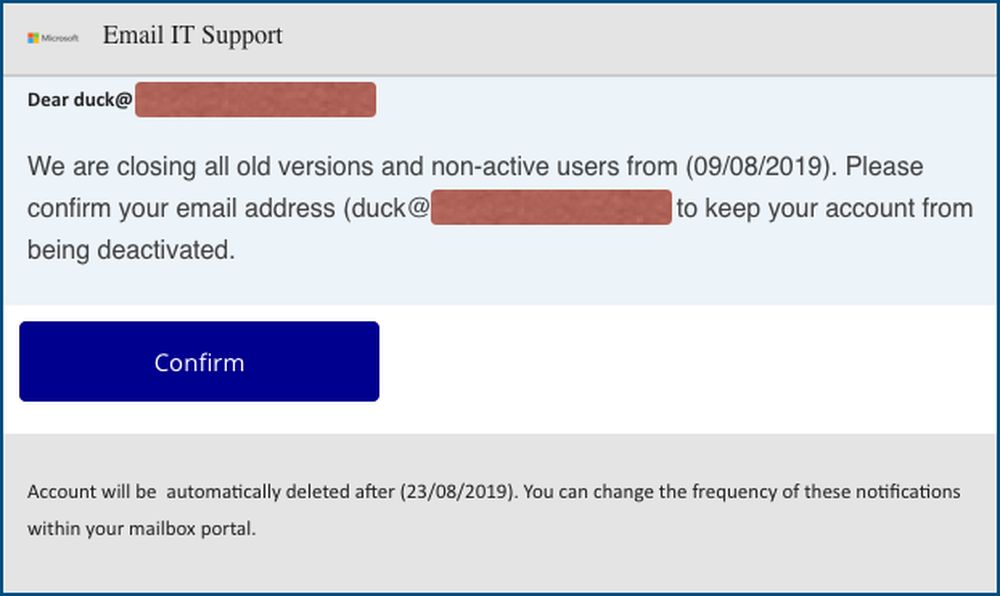Click the Dear duck@ greeting text
The height and width of the screenshot is (596, 1000).
(79, 100)
